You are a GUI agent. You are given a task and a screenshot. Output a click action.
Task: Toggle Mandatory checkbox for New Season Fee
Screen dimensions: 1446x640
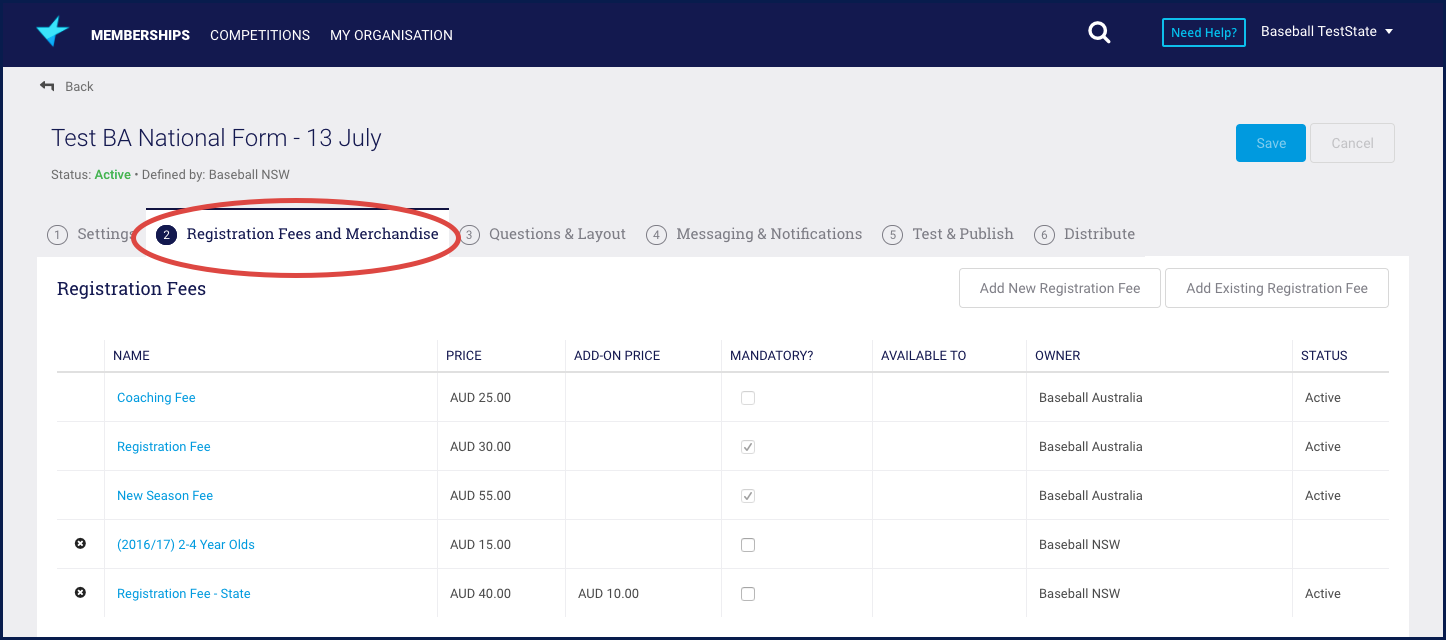coord(748,496)
